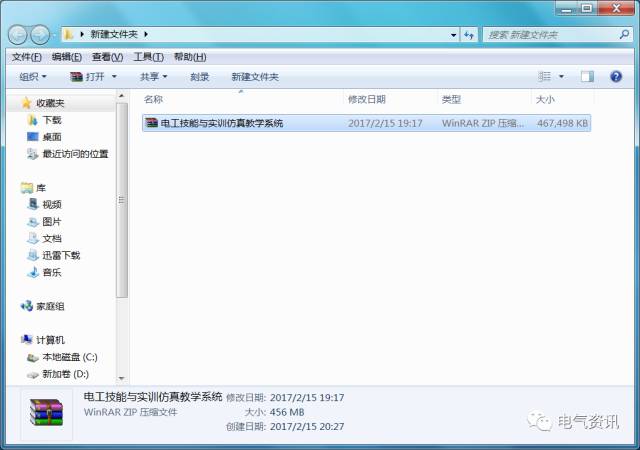
Task: Click the refresh button beside address bar
Action: [x=469, y=35]
